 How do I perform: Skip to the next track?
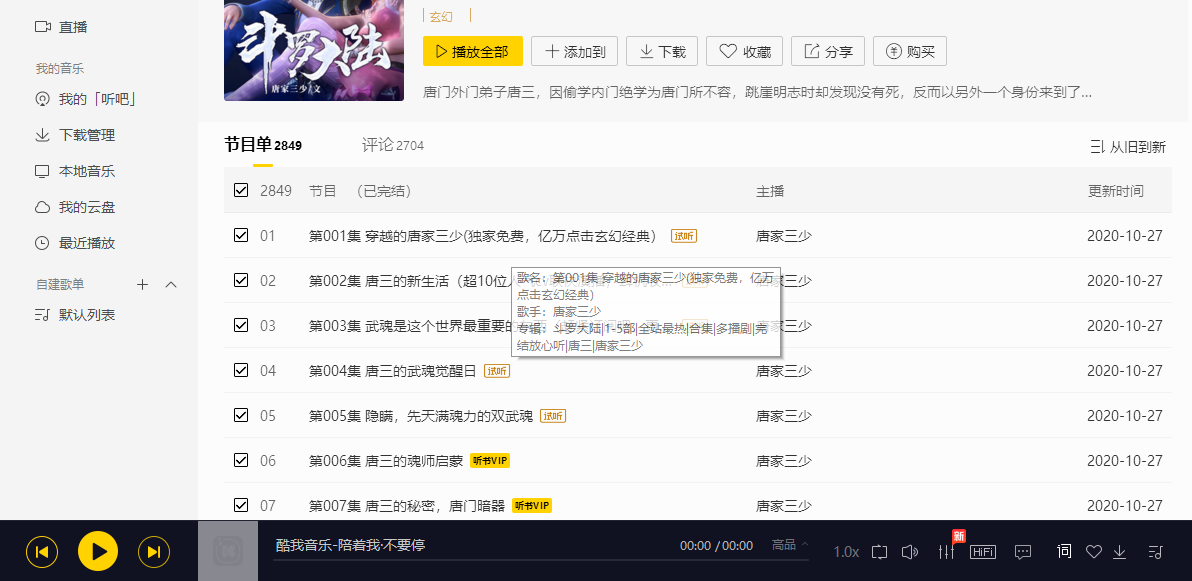(154, 551)
